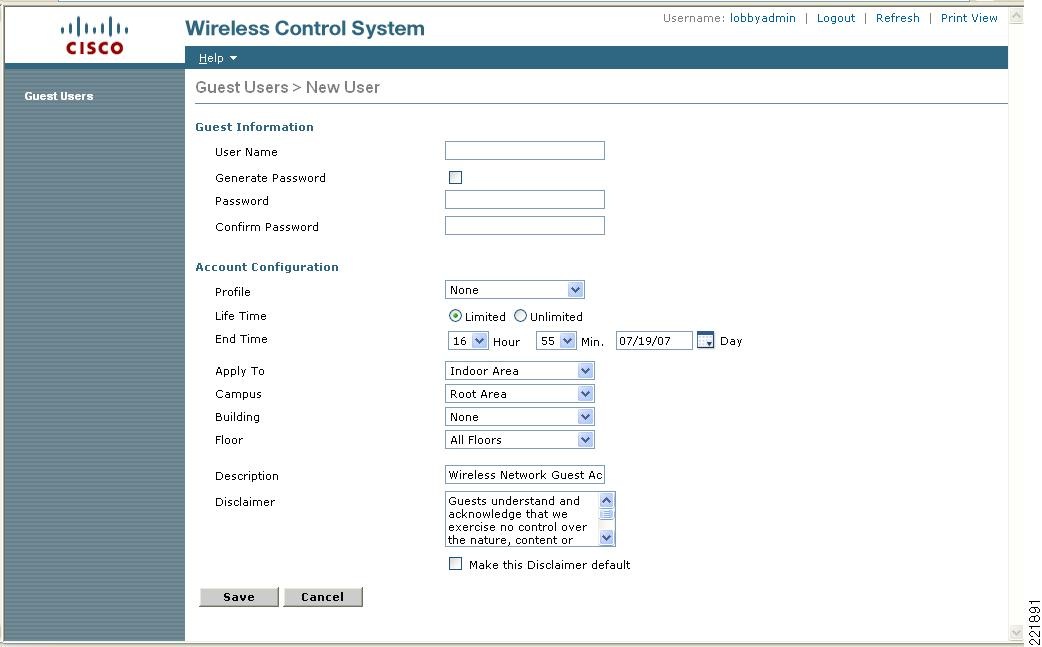1042x647 pixels.
Task: Click the Disclaimer box scroll-down arrow
Action: (x=606, y=538)
